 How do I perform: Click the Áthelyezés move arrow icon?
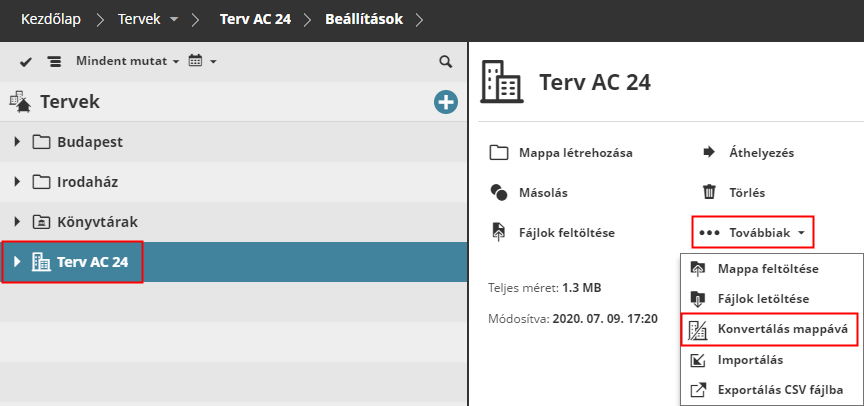click(x=709, y=153)
